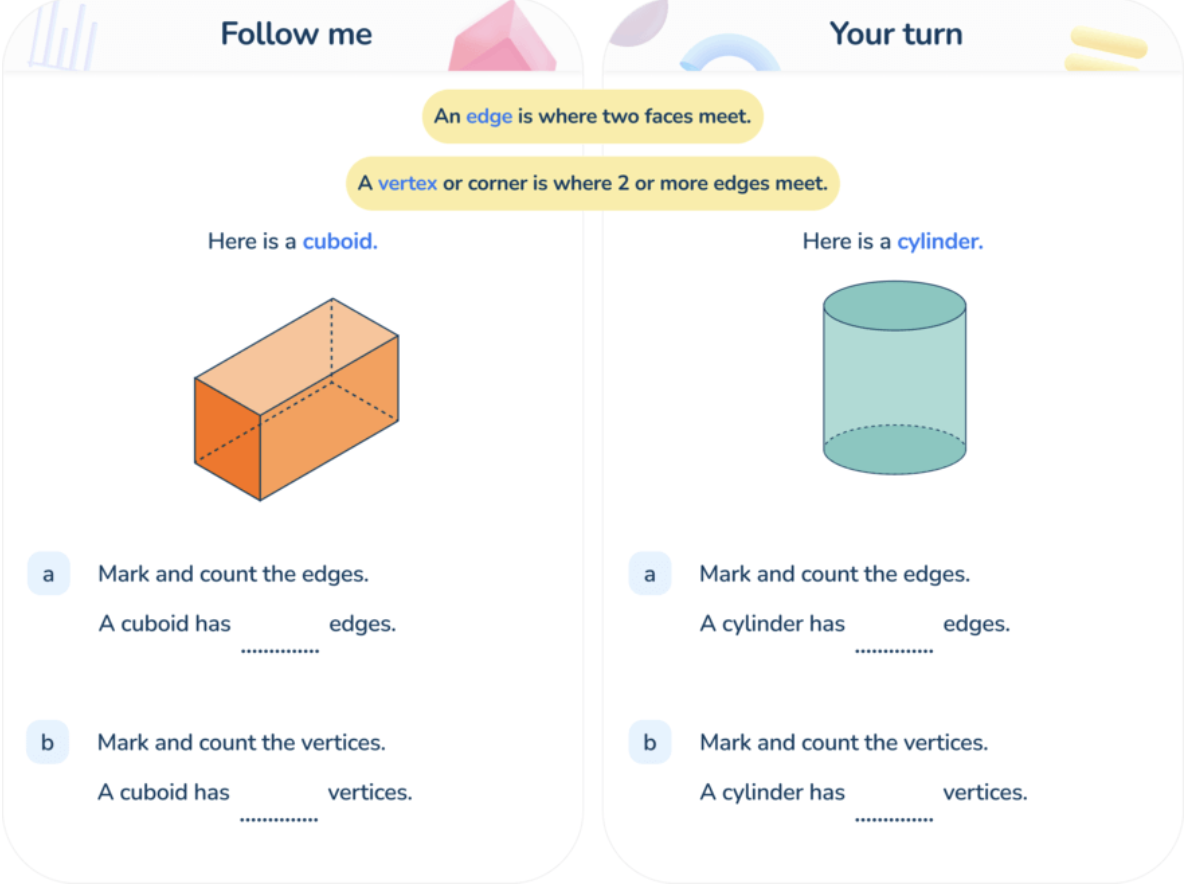
Task: Click the yellow bars decoration
Action: tap(1105, 48)
